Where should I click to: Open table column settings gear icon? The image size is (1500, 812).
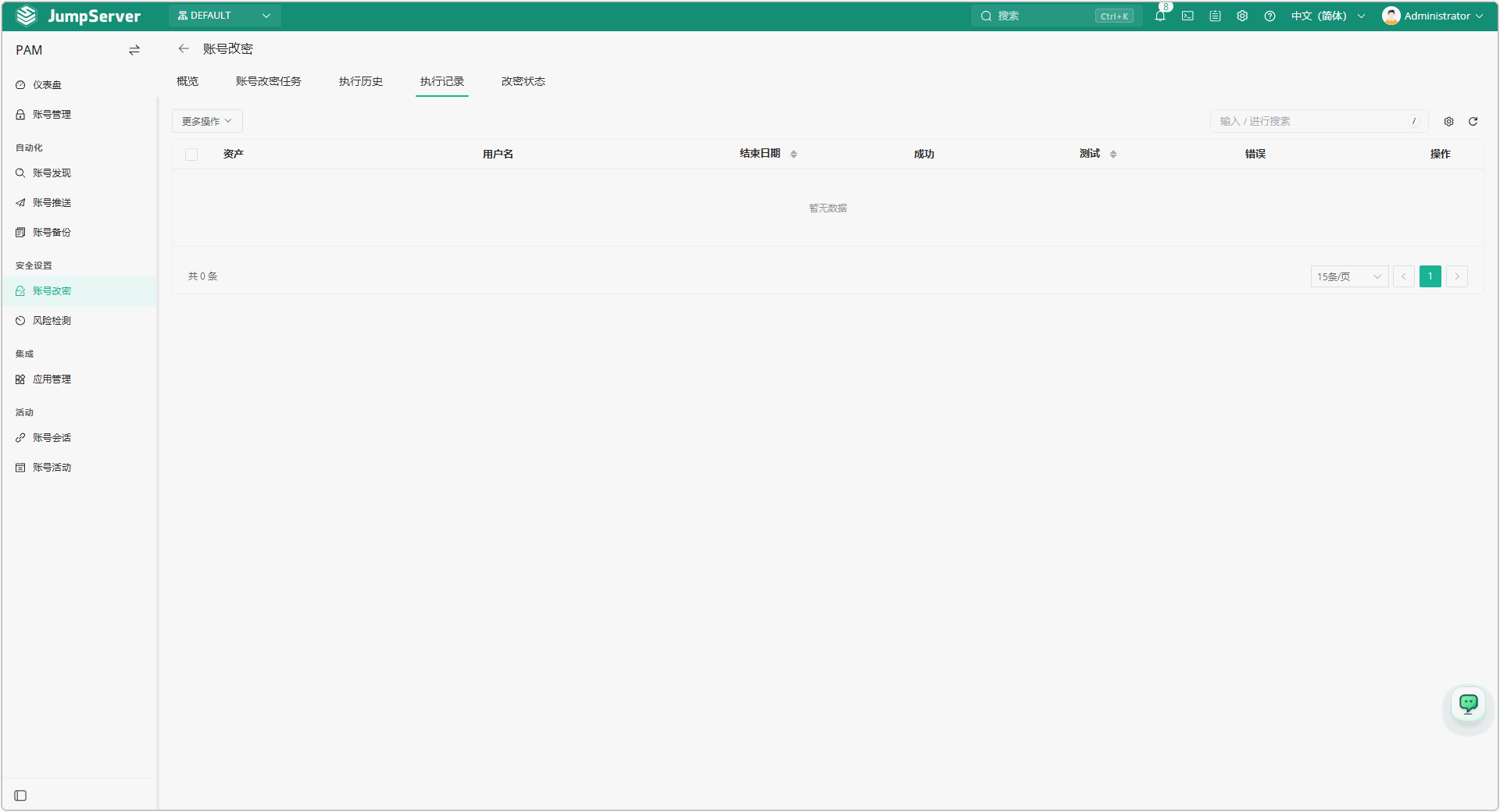1448,121
